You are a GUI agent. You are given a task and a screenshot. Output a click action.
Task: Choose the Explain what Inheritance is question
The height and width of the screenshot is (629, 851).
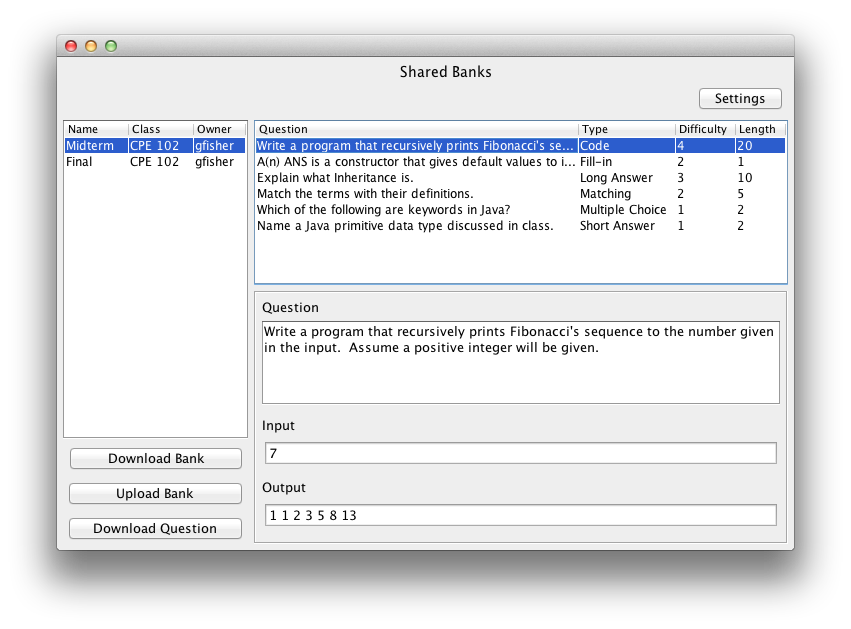coord(416,178)
